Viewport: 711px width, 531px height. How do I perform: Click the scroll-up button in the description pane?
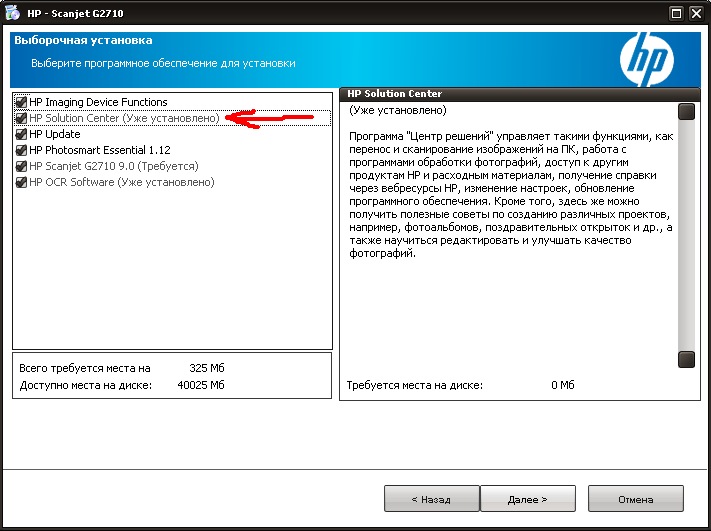687,112
